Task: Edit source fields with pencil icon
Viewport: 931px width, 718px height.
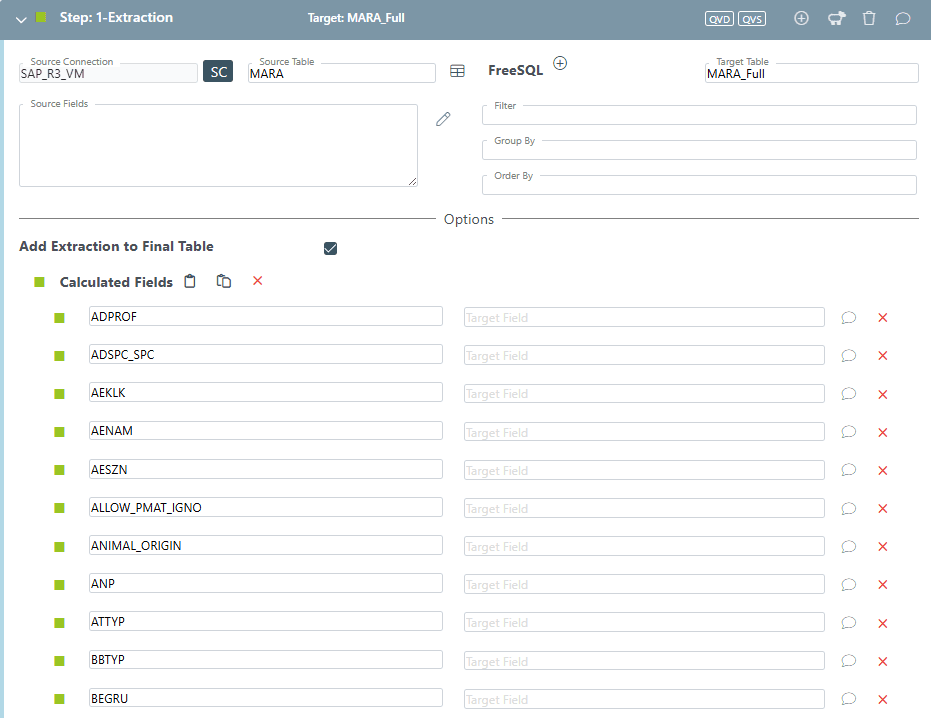Action: coord(443,119)
